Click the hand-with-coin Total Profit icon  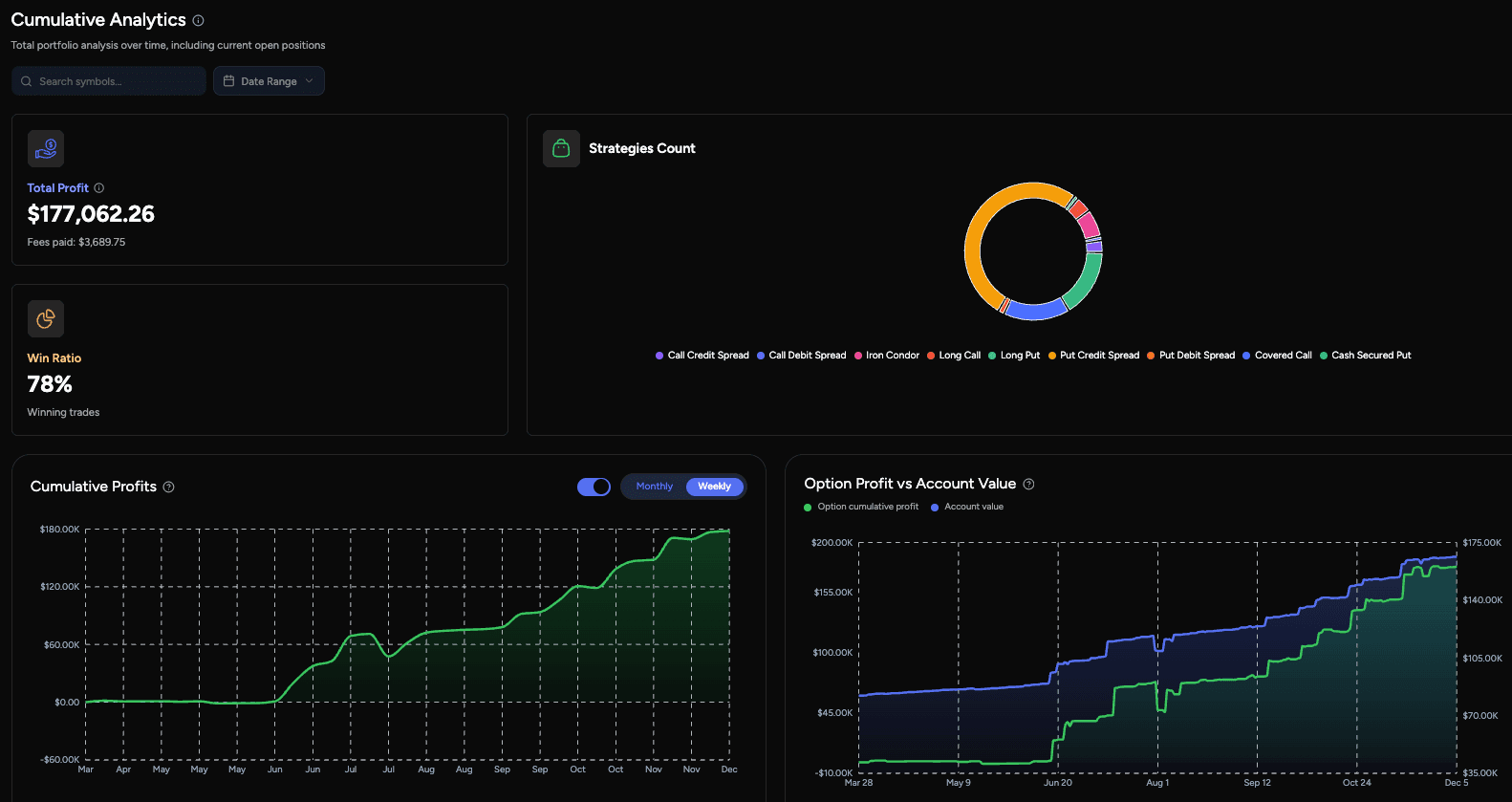46,149
